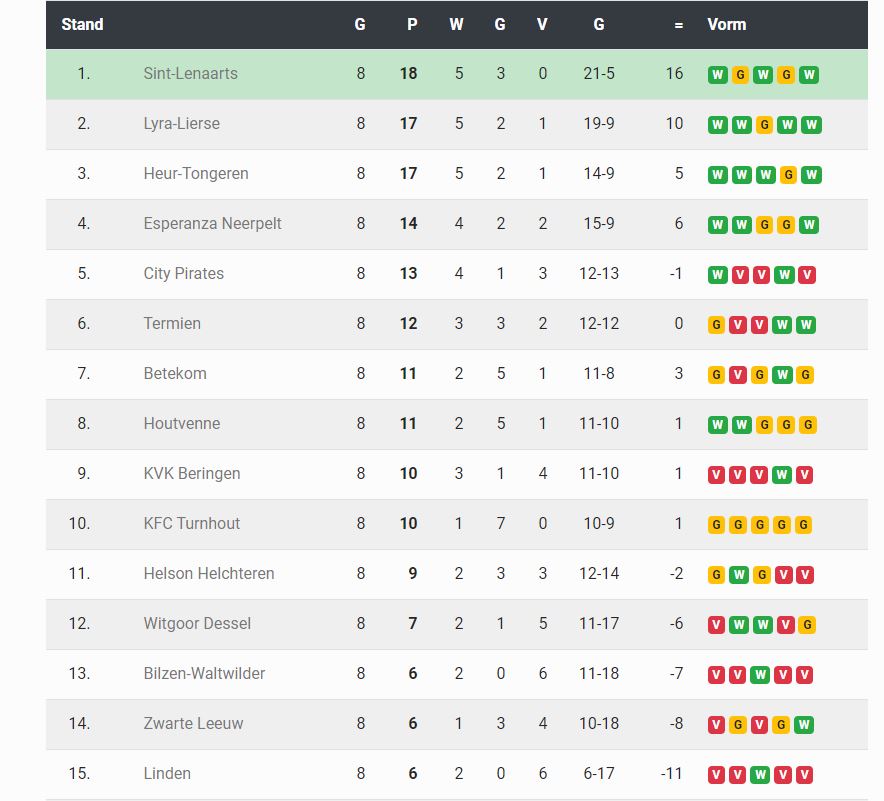Screen dimensions: 884x801
Task: Go to the Esperanza Neerpelt team page
Action: pos(212,223)
